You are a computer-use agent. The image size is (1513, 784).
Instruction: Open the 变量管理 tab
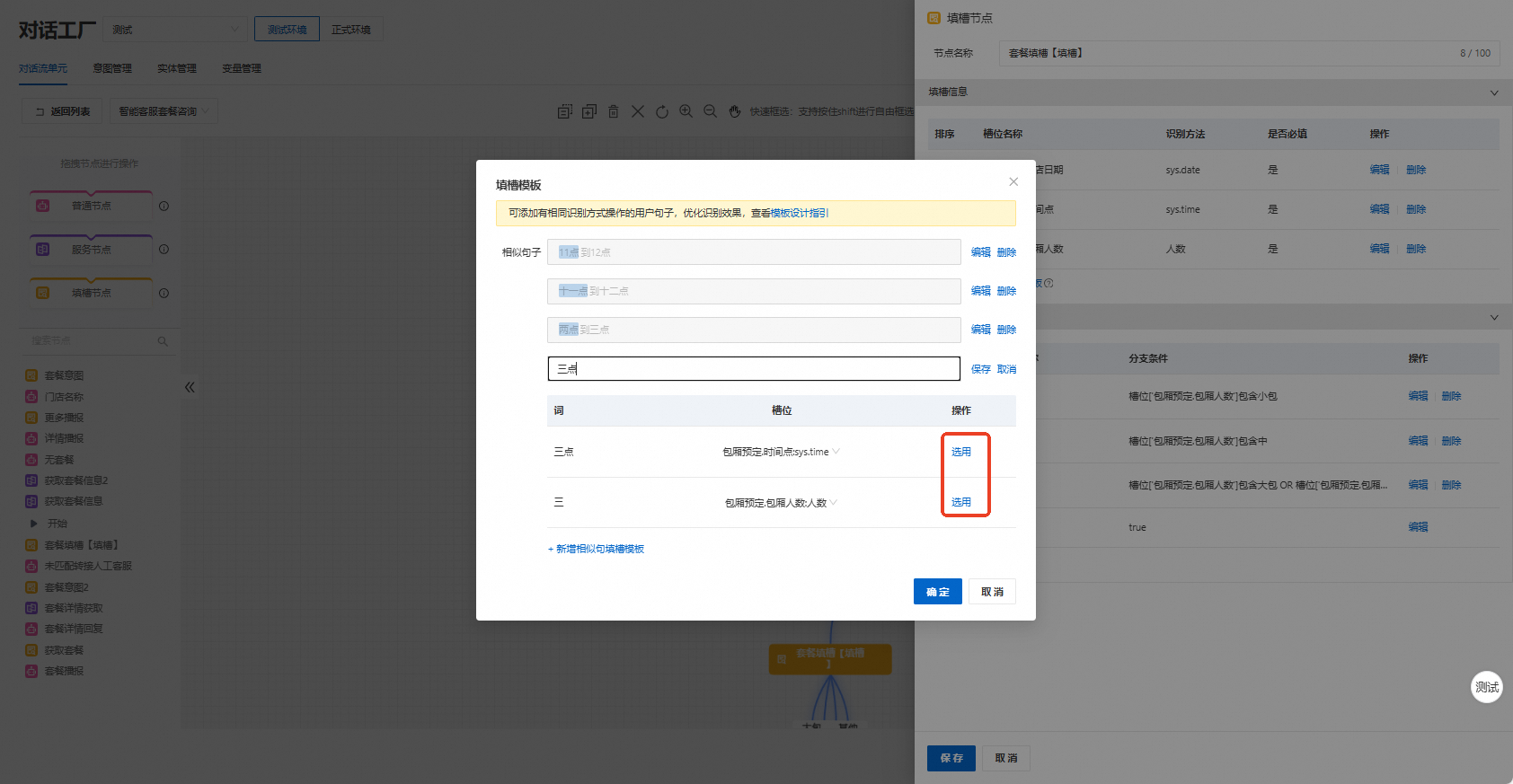click(242, 68)
